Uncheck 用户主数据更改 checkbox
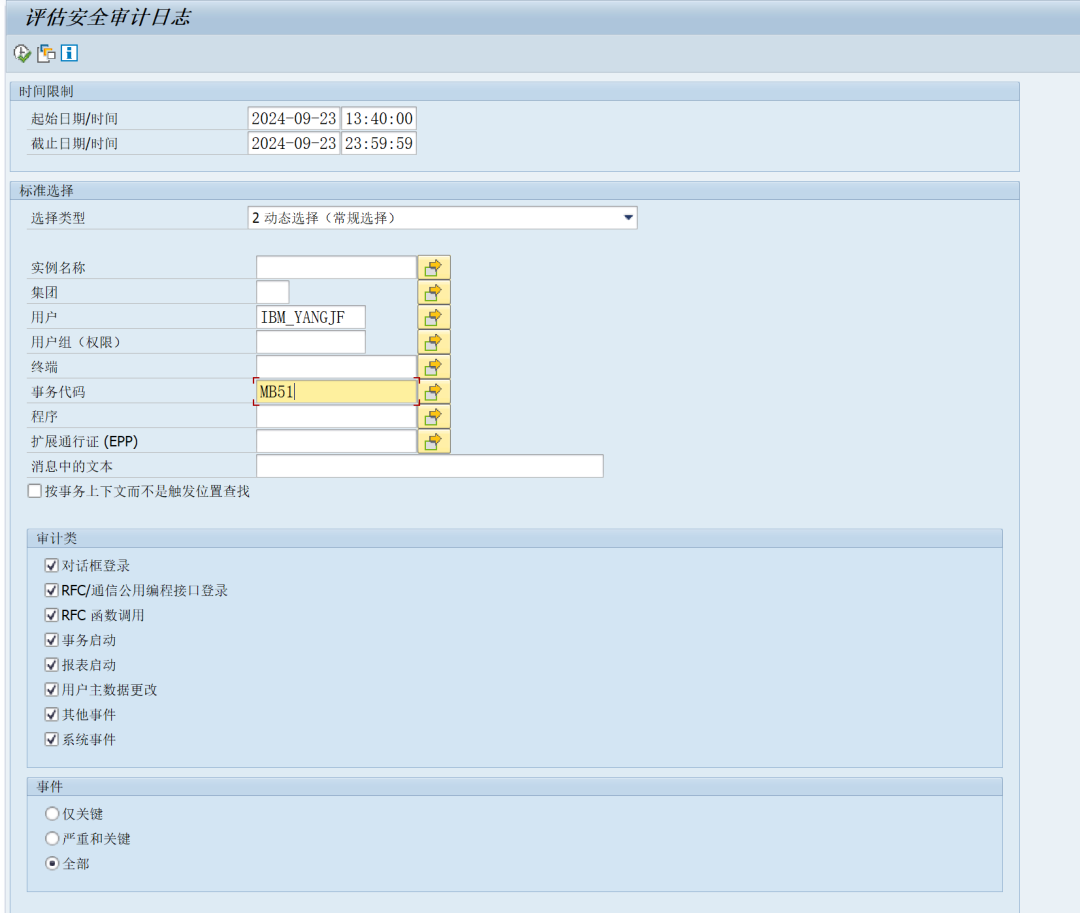Viewport: 1080px width, 913px height. click(x=51, y=689)
